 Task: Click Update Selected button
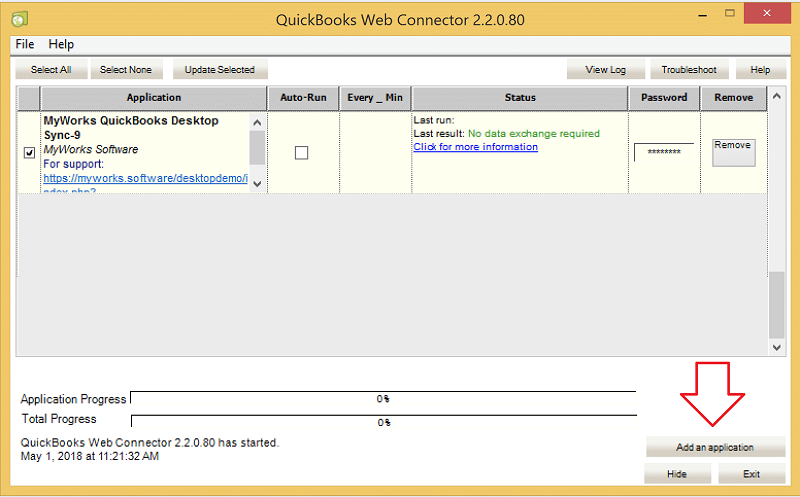[220, 69]
